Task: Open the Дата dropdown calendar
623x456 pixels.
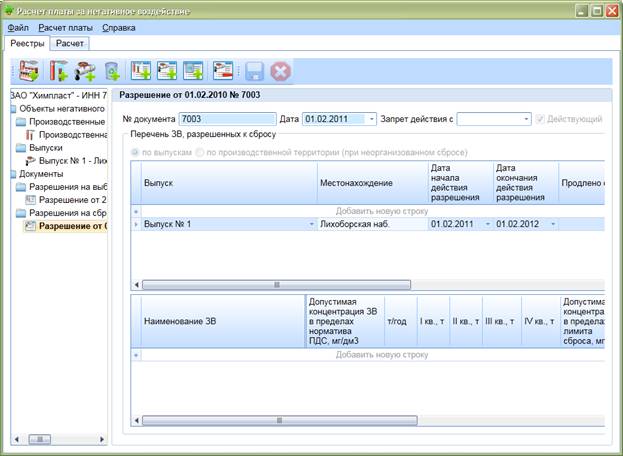Action: [x=371, y=119]
